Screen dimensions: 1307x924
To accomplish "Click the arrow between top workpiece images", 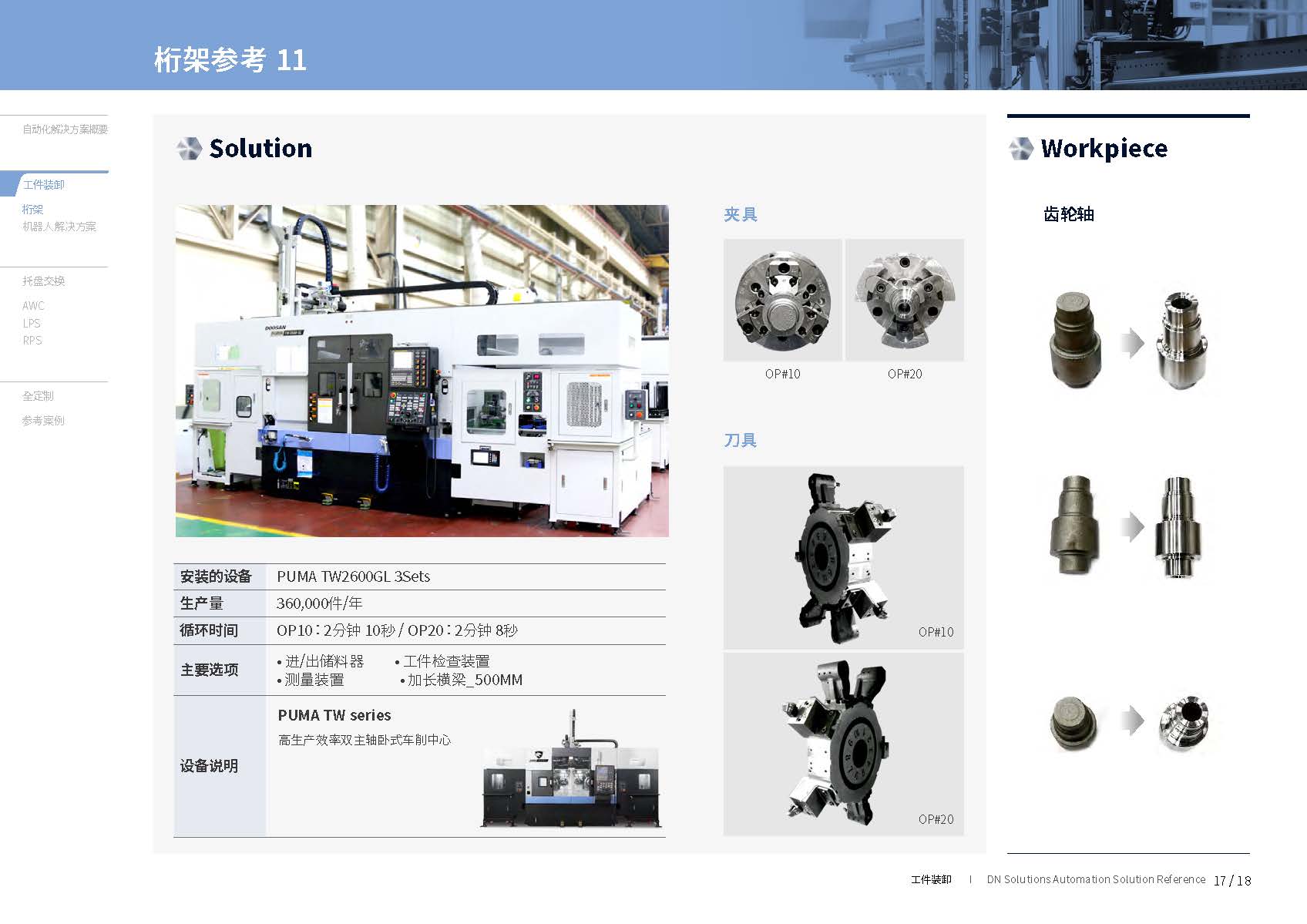I will pos(1131,343).
